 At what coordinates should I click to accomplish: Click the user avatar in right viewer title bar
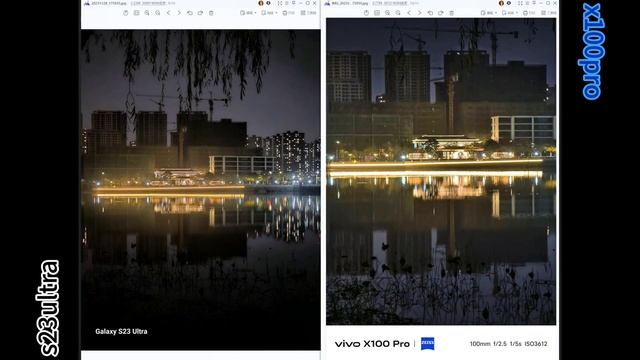pyautogui.click(x=501, y=3)
